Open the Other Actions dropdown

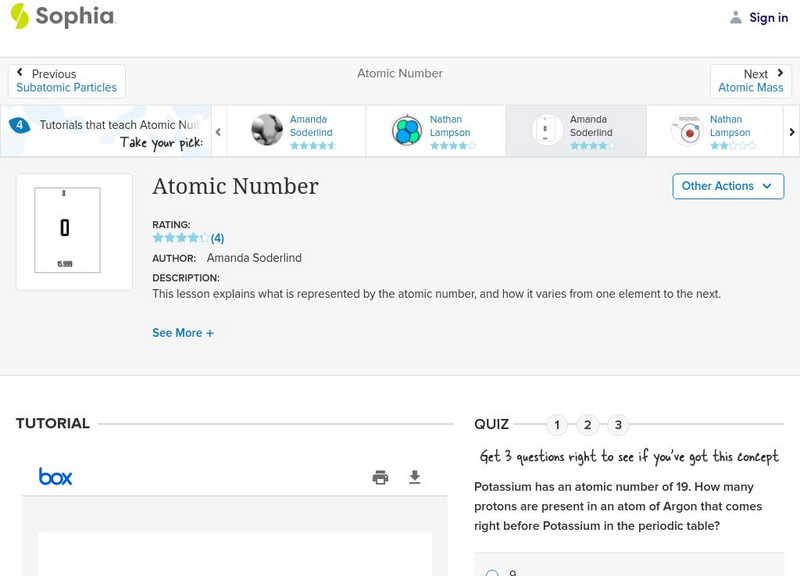[727, 186]
